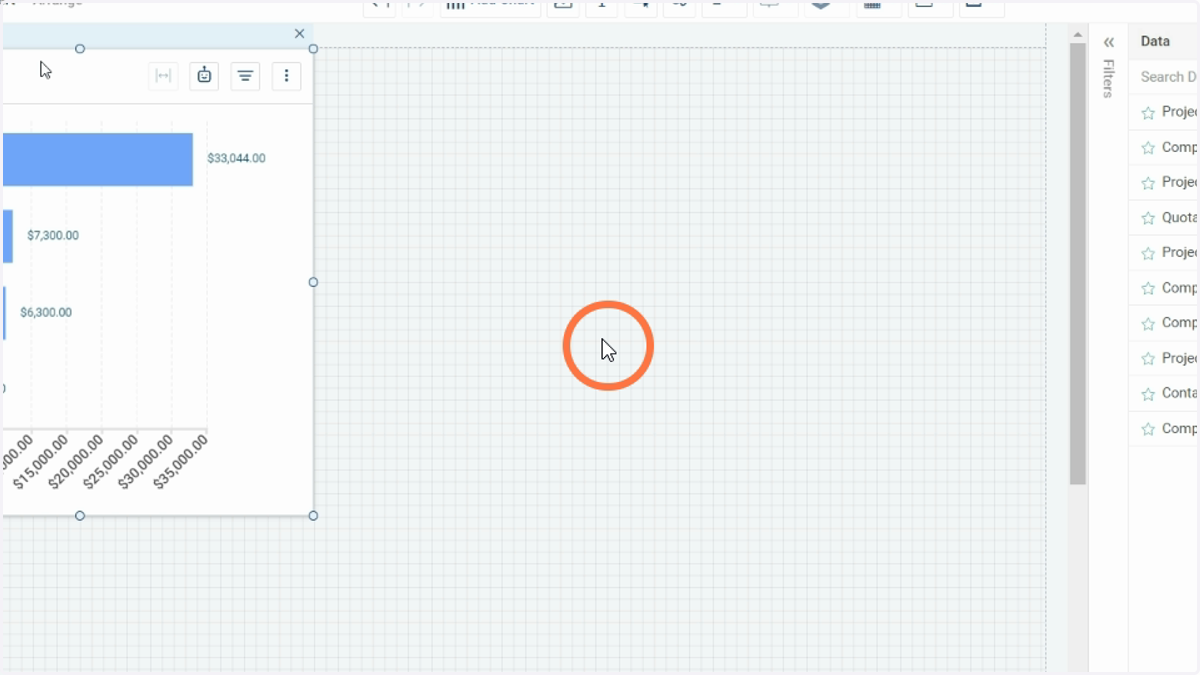1200x675 pixels.
Task: Click the fit-width arrows icon on the chart
Action: click(163, 76)
